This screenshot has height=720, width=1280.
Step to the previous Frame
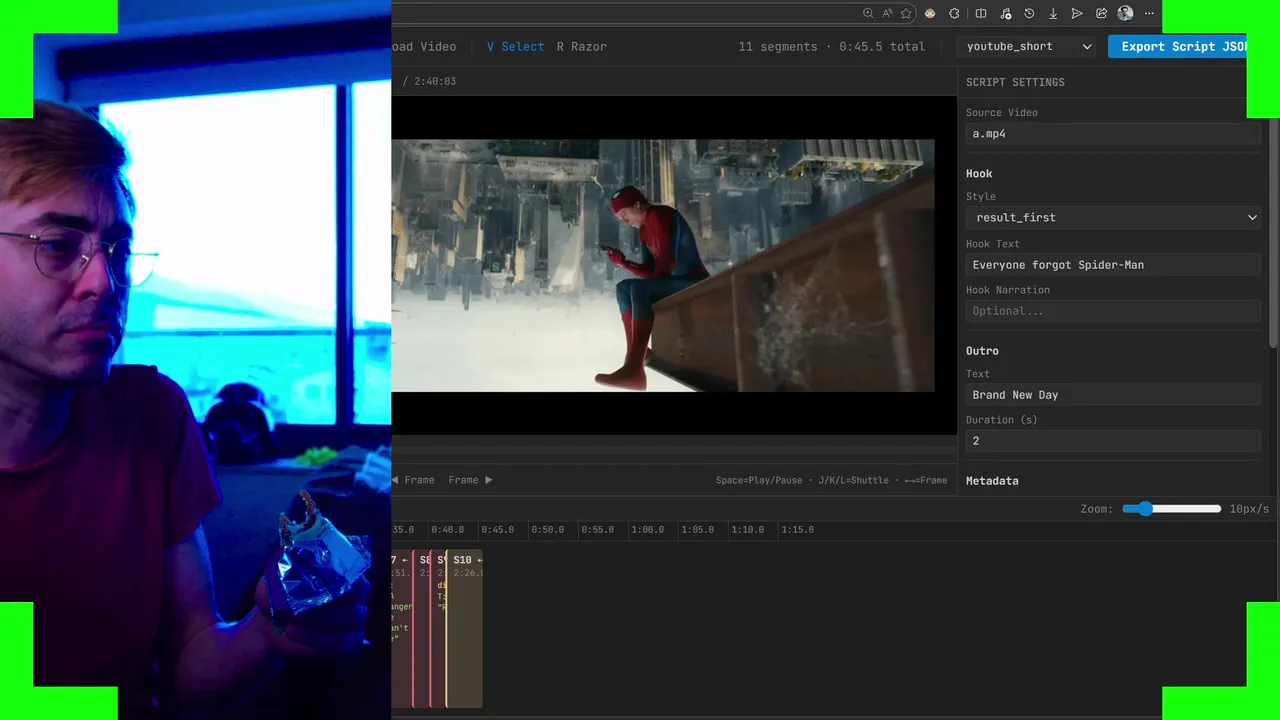413,480
